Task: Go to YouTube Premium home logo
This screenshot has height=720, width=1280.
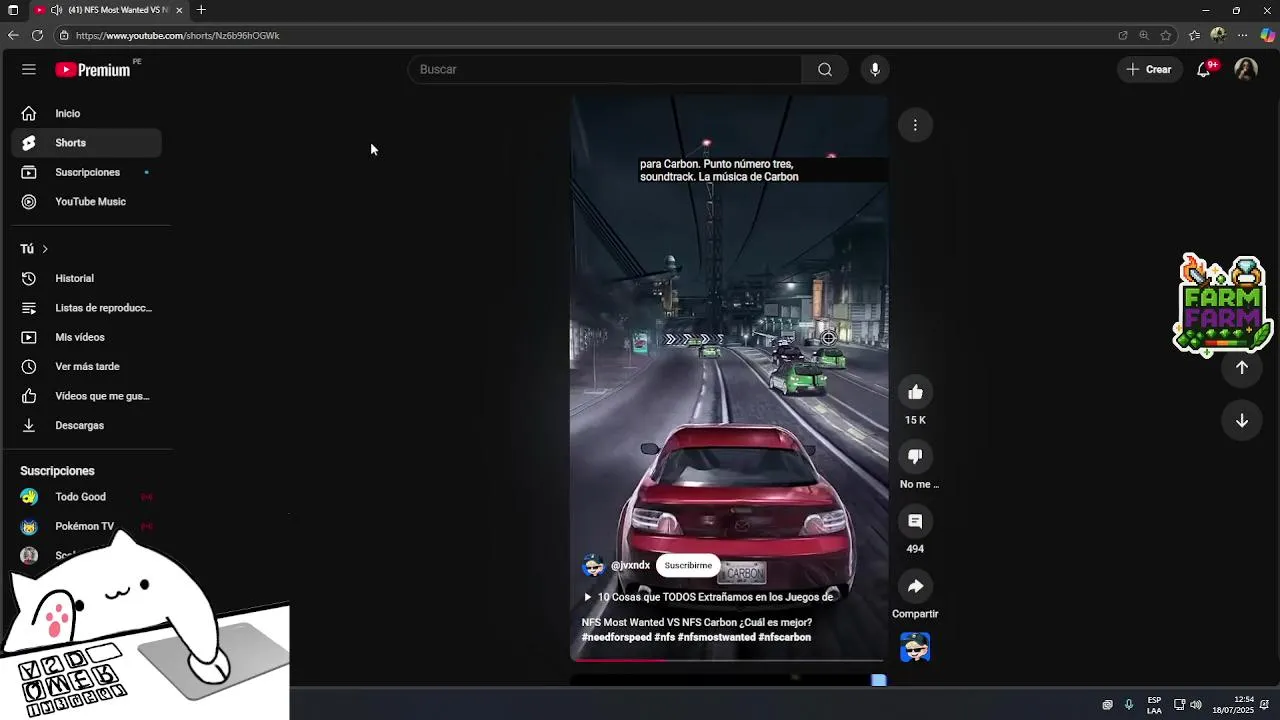Action: pos(93,70)
